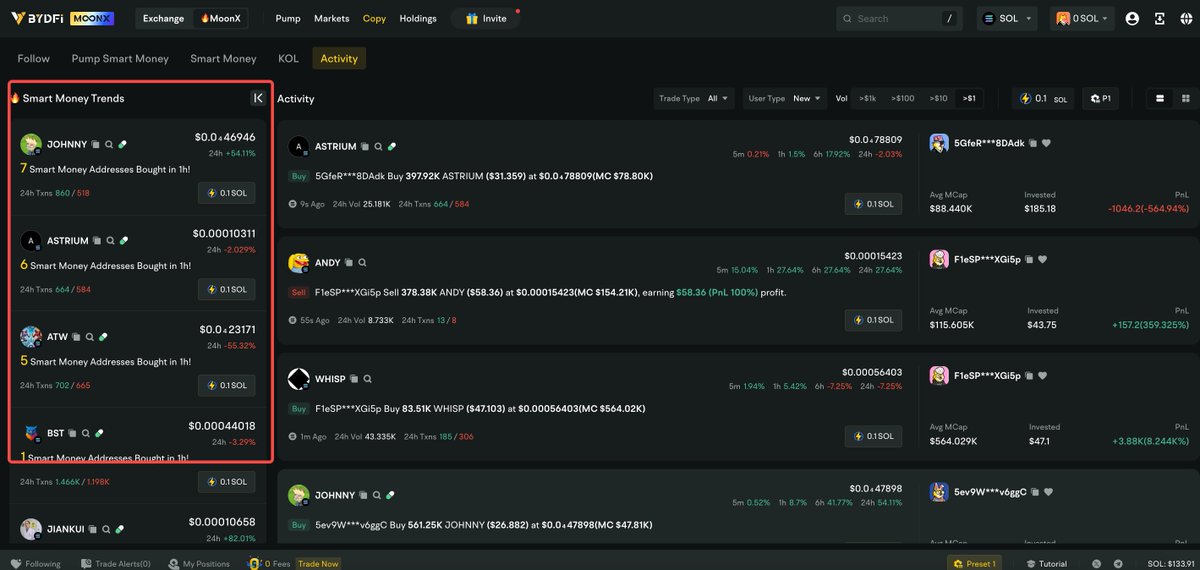Switch to MoonX mode
Image resolution: width=1200 pixels, height=570 pixels.
pyautogui.click(x=220, y=18)
